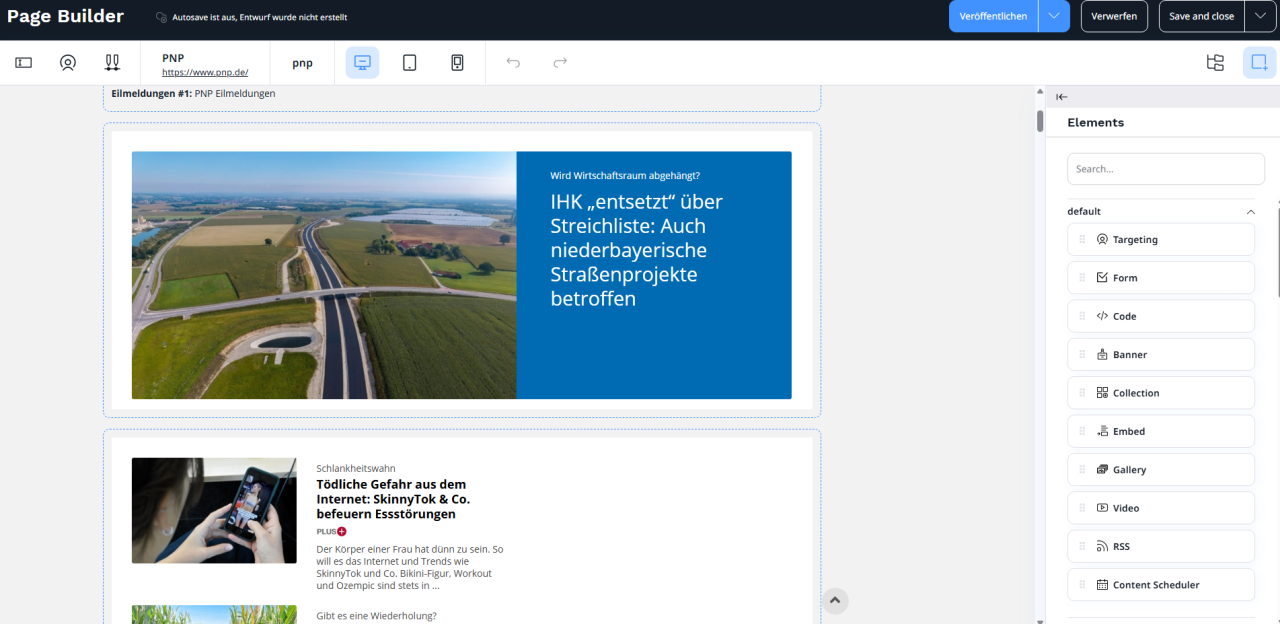Collapse the default elements group
The height and width of the screenshot is (624, 1280).
1250,211
